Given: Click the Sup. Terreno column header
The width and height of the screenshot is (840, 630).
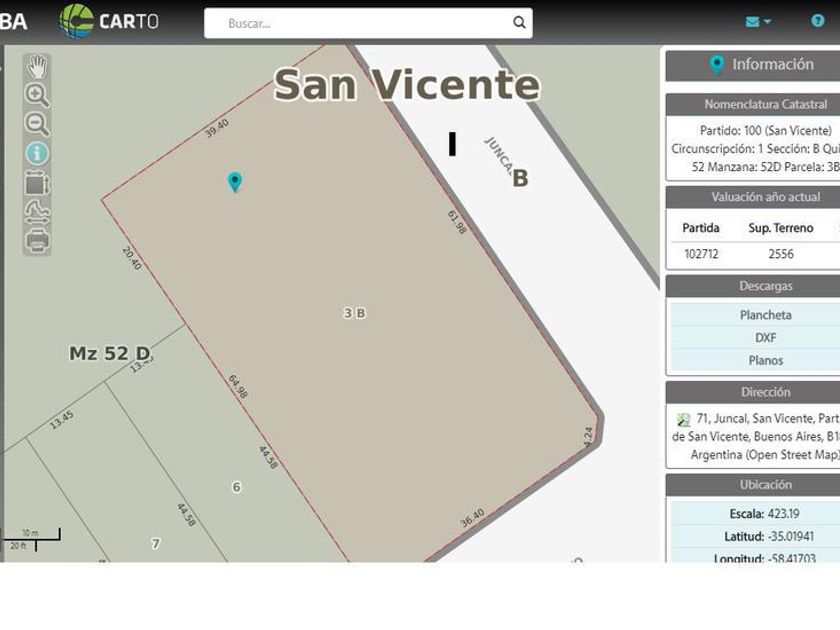Looking at the screenshot, I should coord(781,228).
